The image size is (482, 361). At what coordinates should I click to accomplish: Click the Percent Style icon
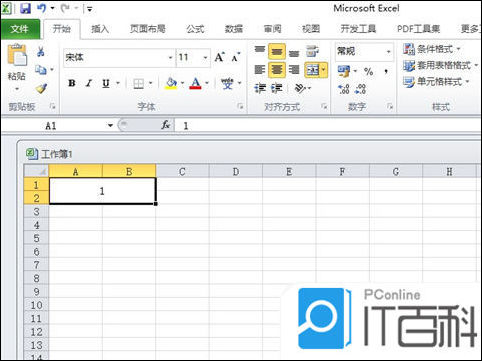point(368,71)
